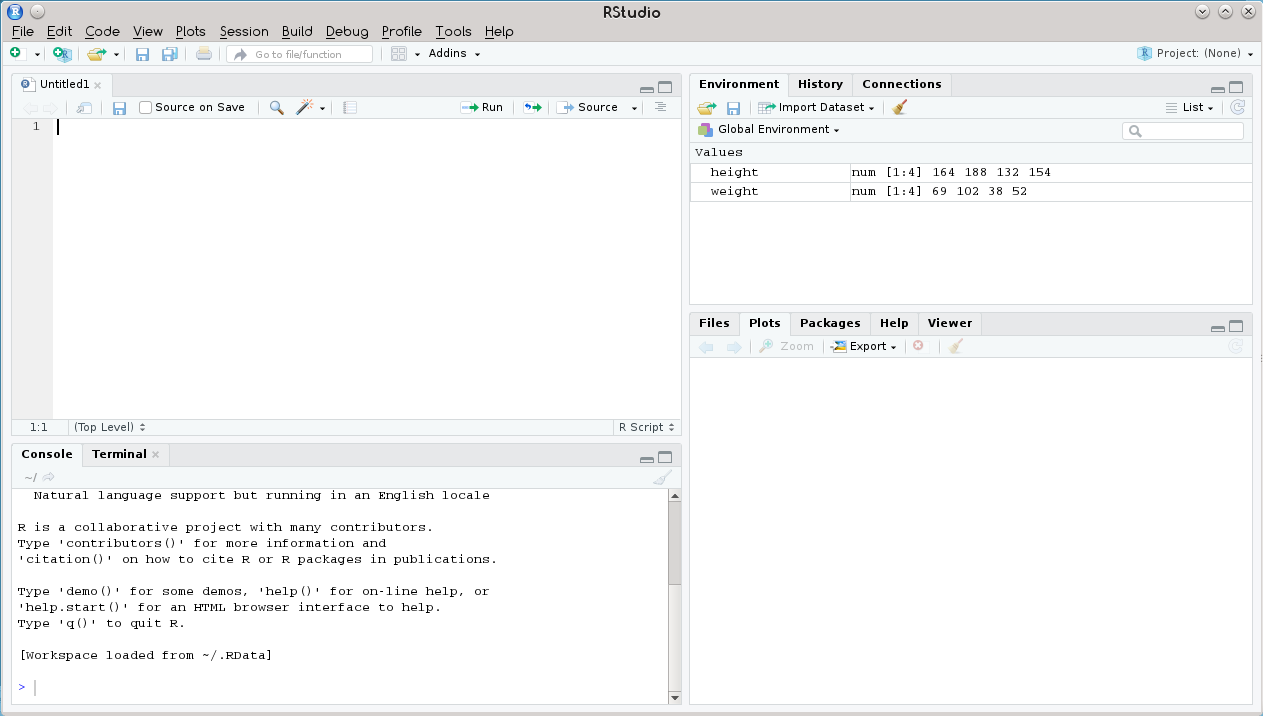The image size is (1263, 716).
Task: Open the (Top Level) scope selector
Action: 110,427
